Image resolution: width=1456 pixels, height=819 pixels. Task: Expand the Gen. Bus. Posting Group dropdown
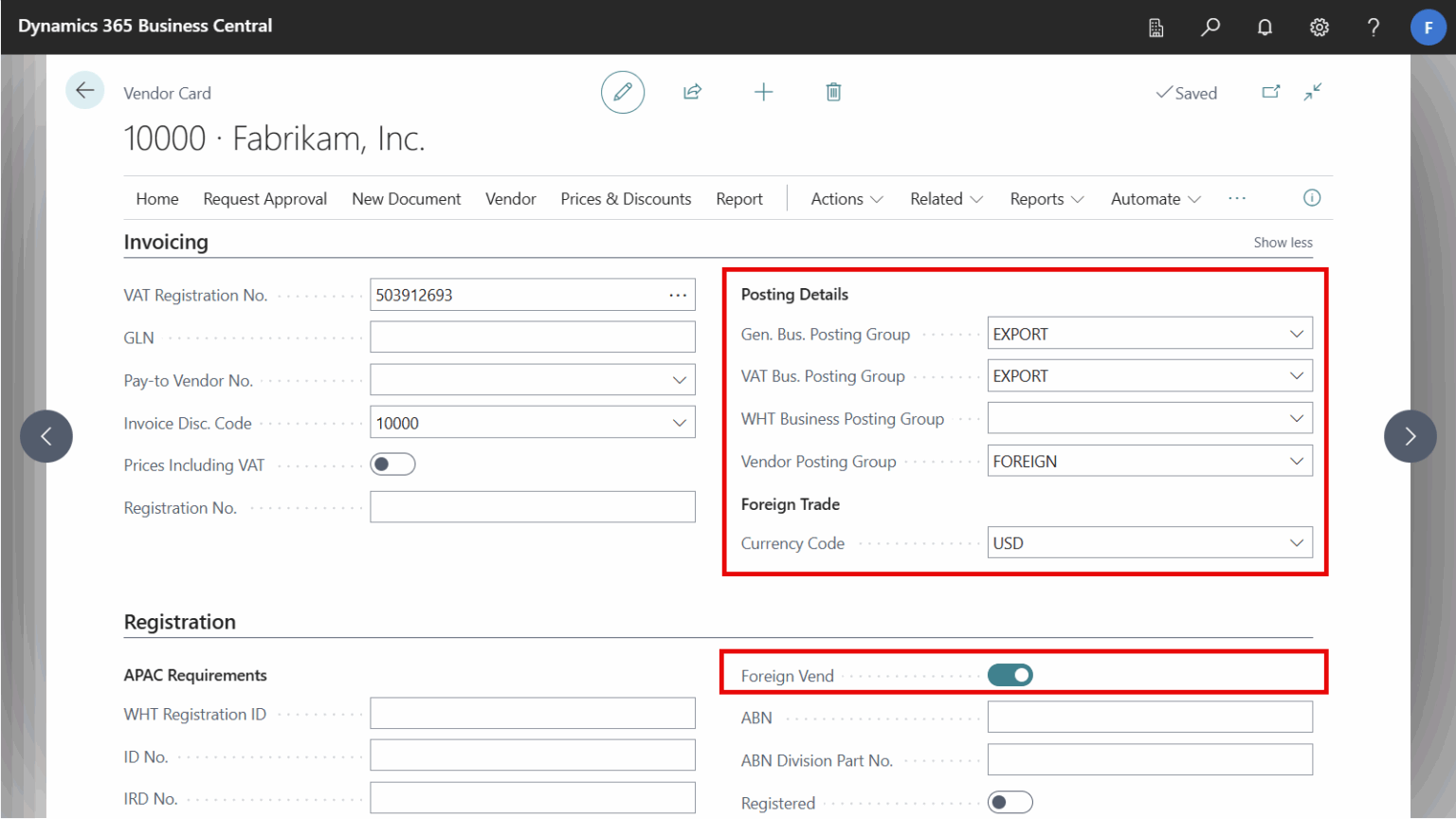point(1296,334)
